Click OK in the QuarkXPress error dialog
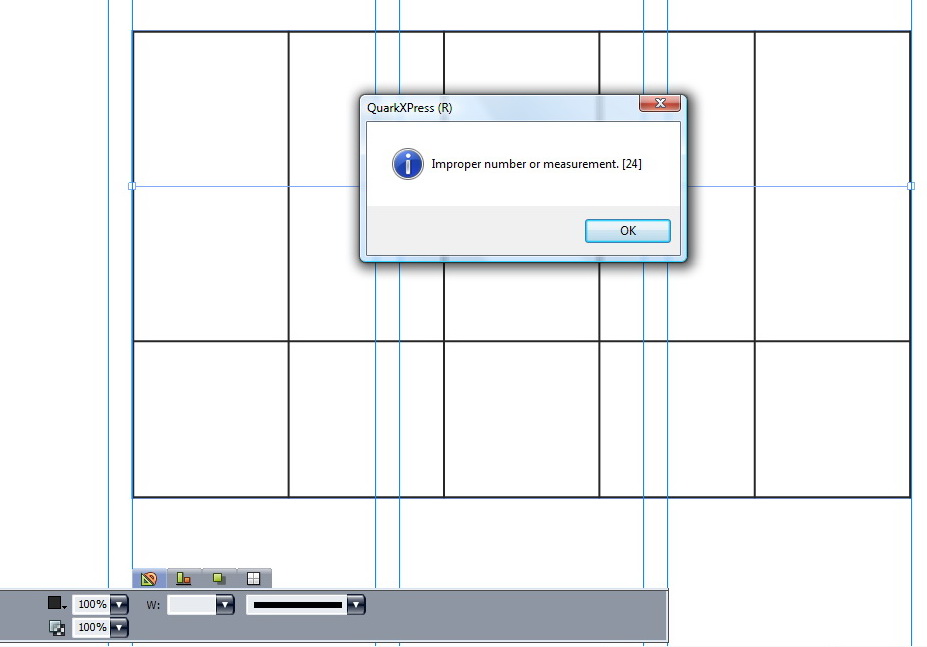This screenshot has width=927, height=647. [627, 231]
